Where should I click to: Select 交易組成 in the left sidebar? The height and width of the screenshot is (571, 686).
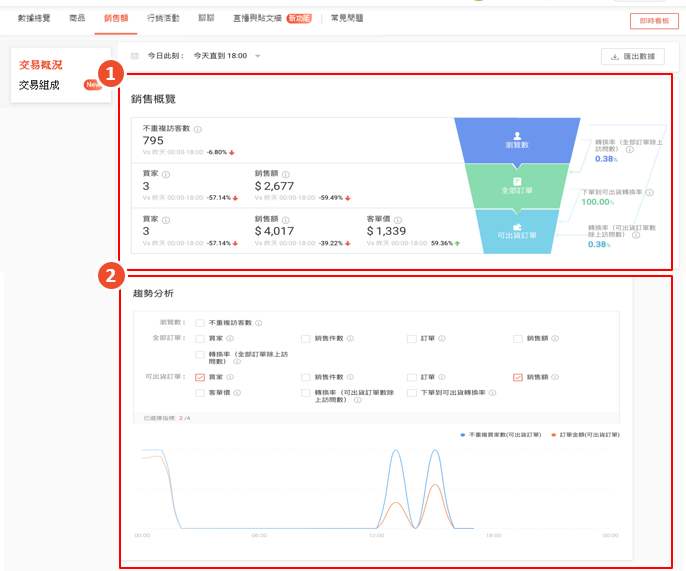coord(39,85)
